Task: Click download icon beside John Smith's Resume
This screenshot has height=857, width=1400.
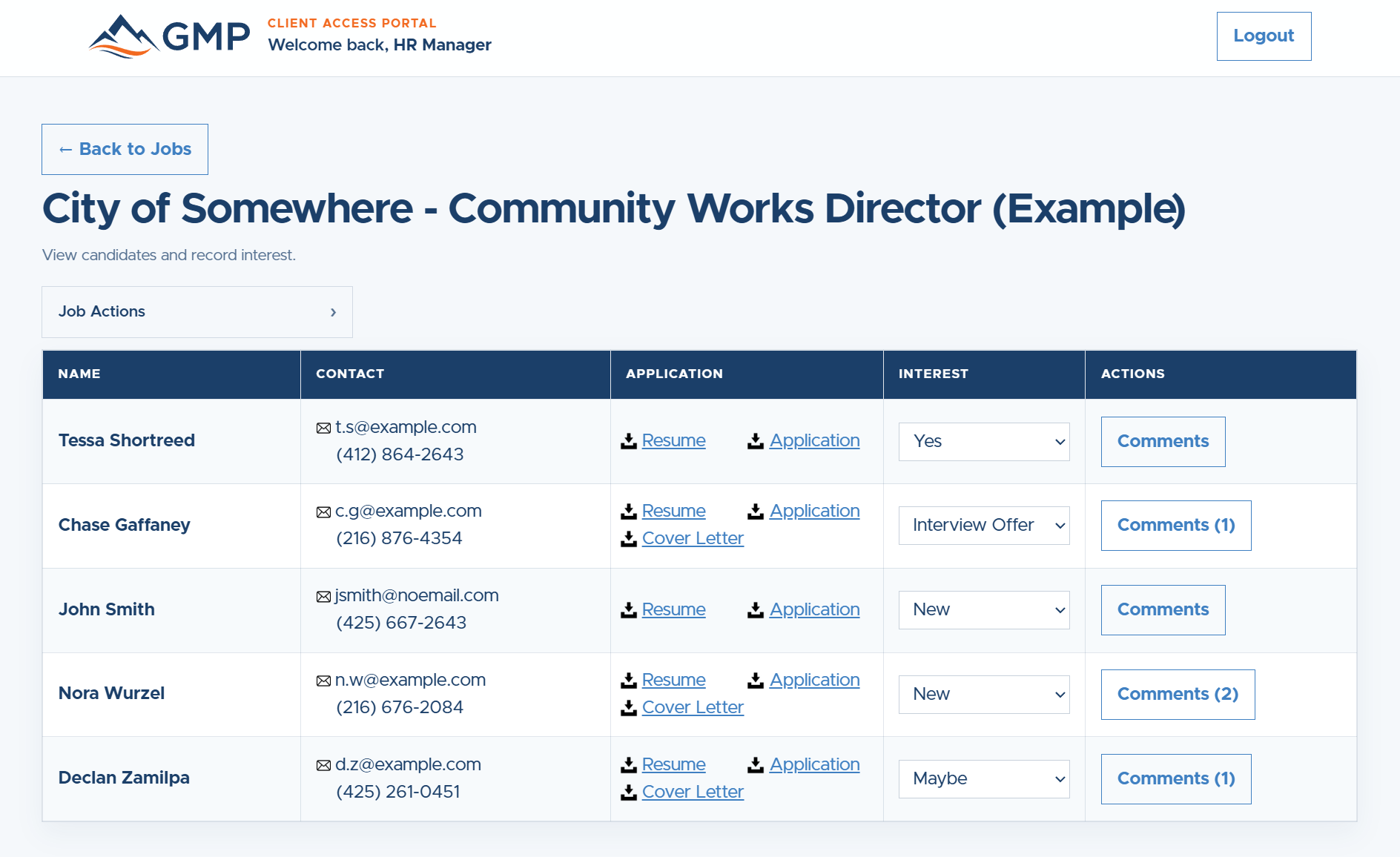Action: 629,610
